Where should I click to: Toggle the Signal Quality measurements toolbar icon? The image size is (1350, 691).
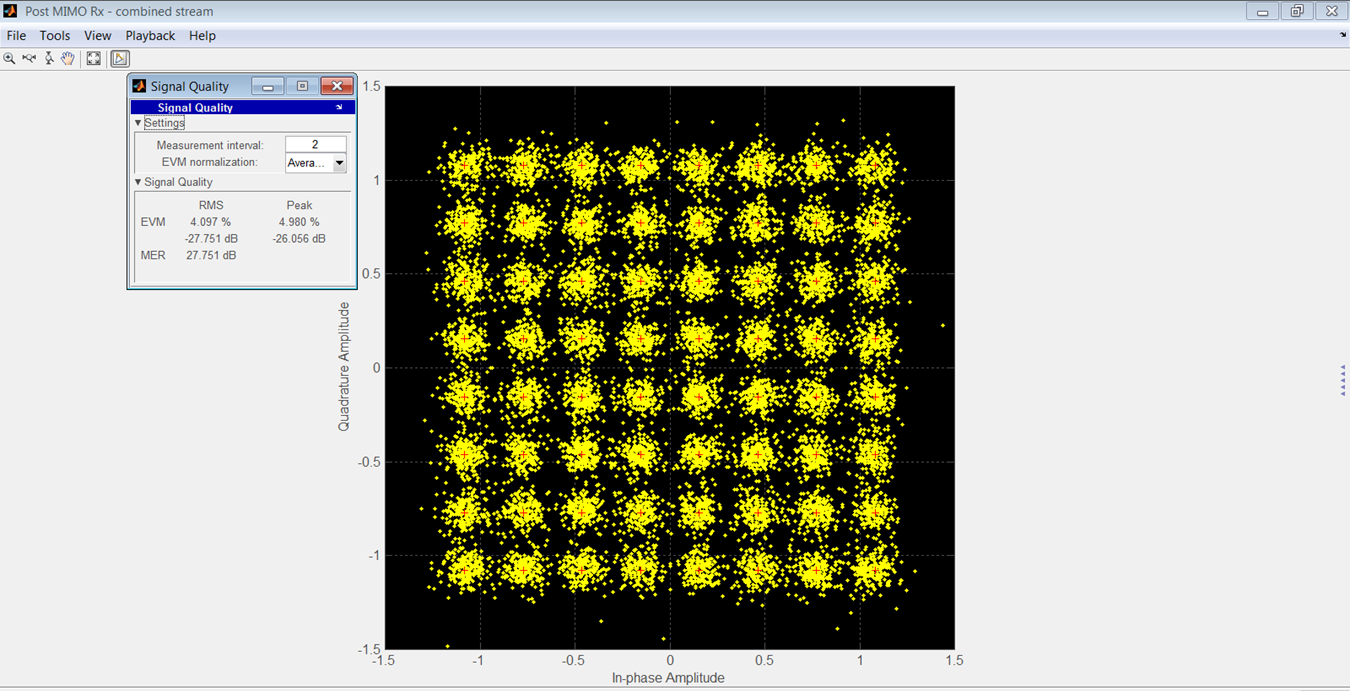[x=120, y=58]
